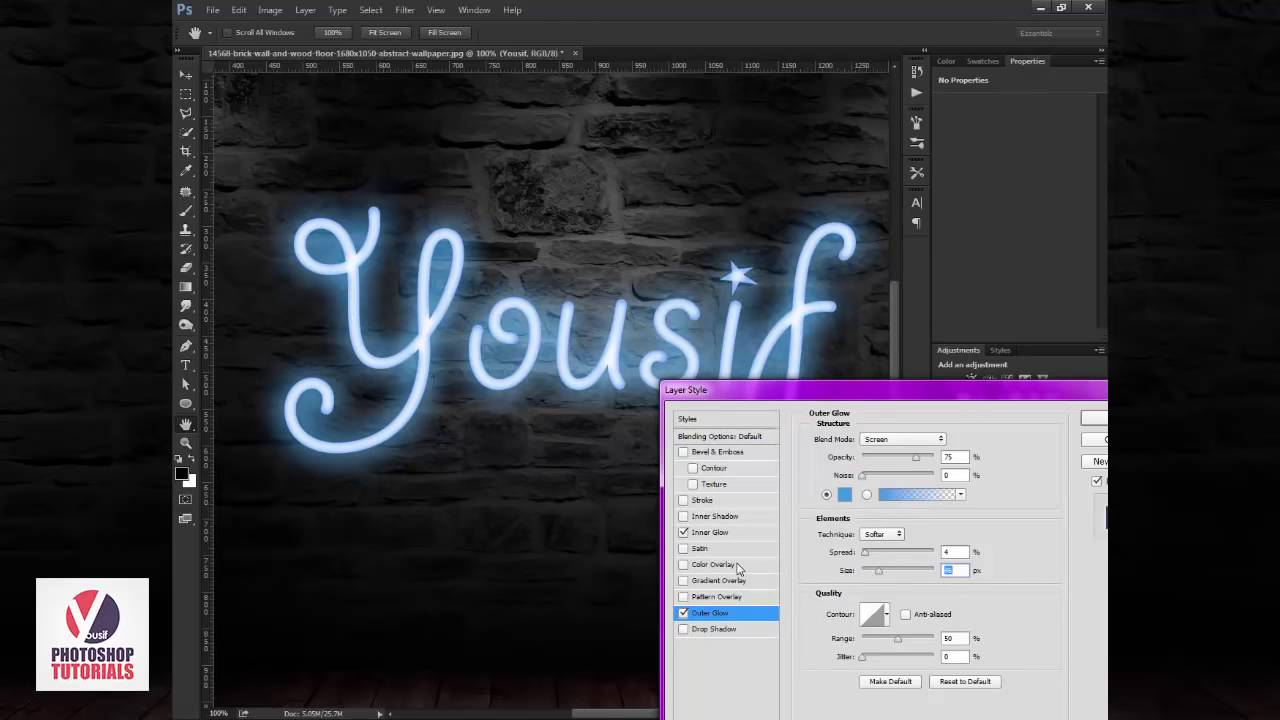Open the Technique Softer dropdown
The height and width of the screenshot is (720, 1280).
pyautogui.click(x=882, y=534)
